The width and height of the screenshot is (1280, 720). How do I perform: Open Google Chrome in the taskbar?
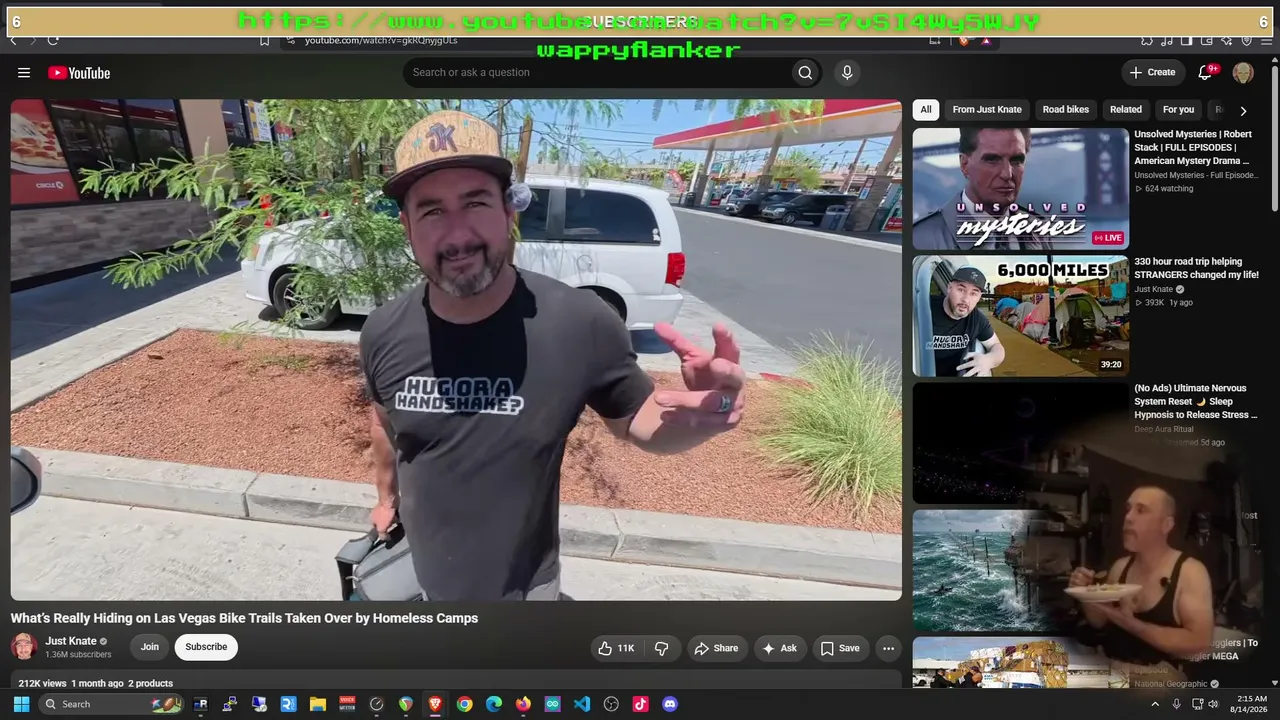point(464,704)
